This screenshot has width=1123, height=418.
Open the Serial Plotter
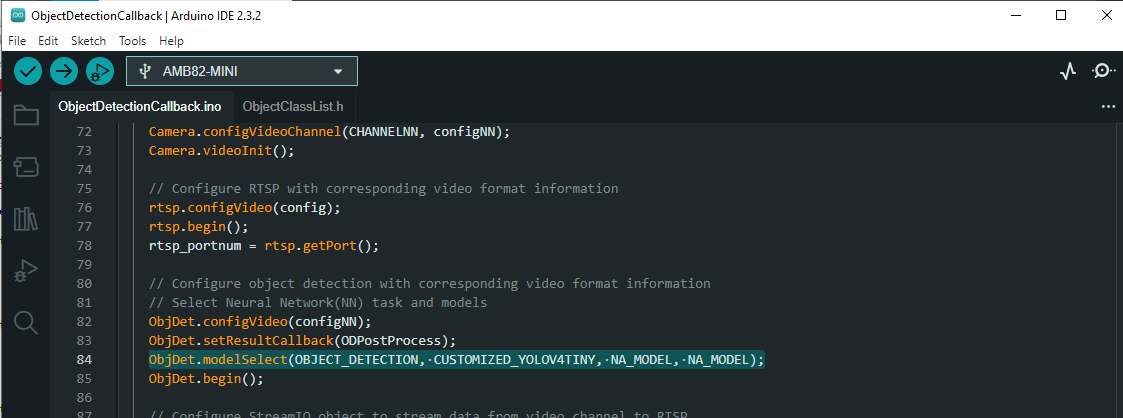[1068, 71]
